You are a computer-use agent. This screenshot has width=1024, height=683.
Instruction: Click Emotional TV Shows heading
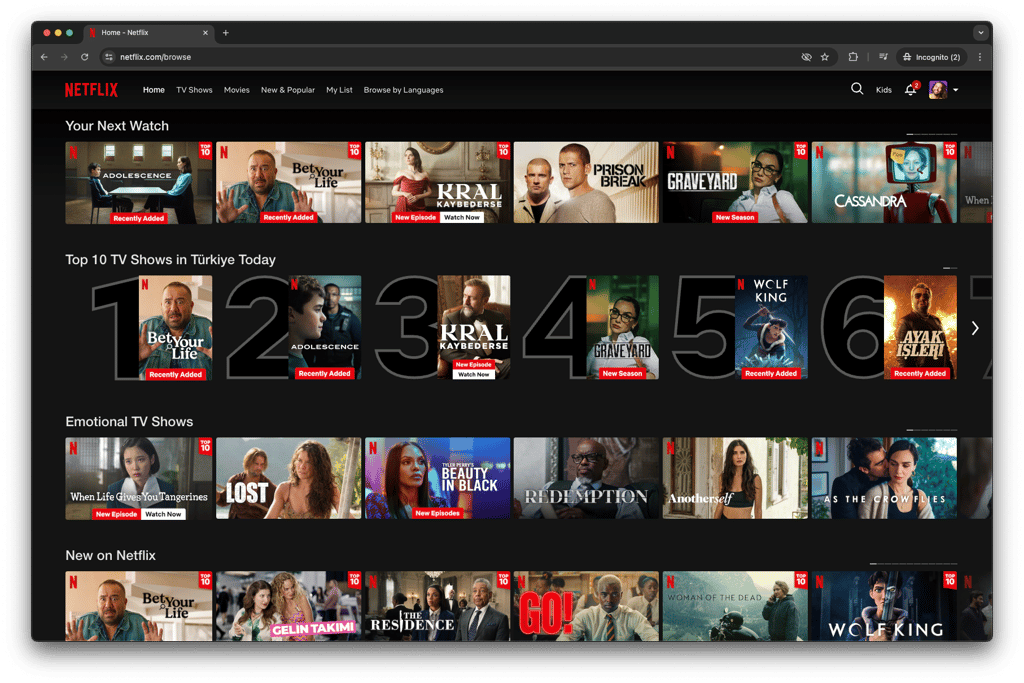pyautogui.click(x=129, y=422)
